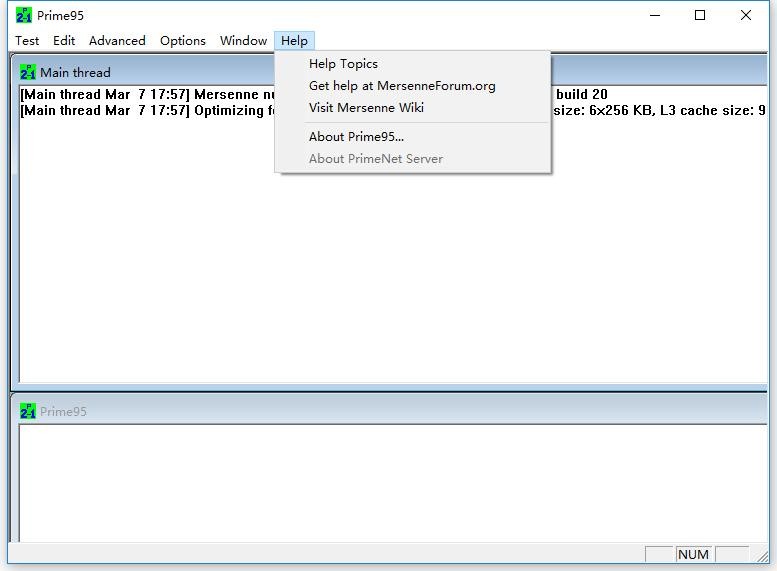
Task: Open the Window menu
Action: click(243, 41)
